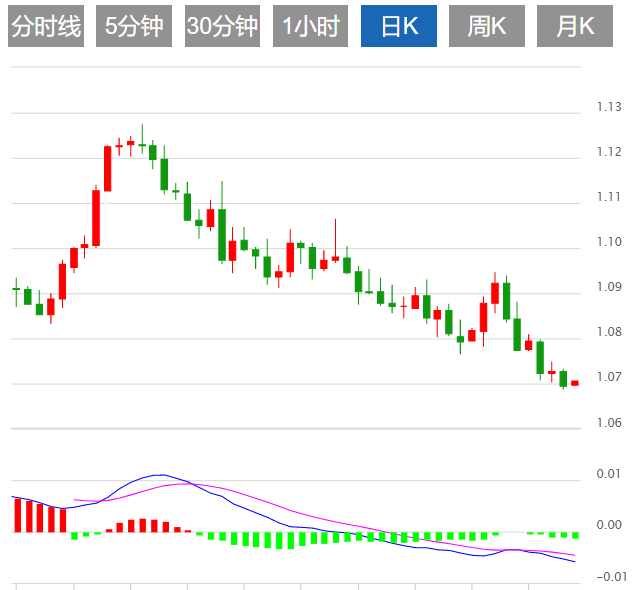Click the 1.06 price axis label
The width and height of the screenshot is (639, 590).
(609, 423)
